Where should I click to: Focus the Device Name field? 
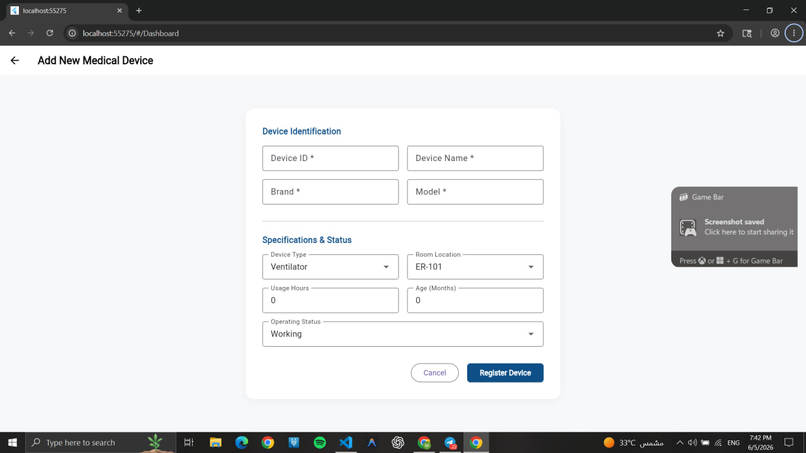(475, 158)
